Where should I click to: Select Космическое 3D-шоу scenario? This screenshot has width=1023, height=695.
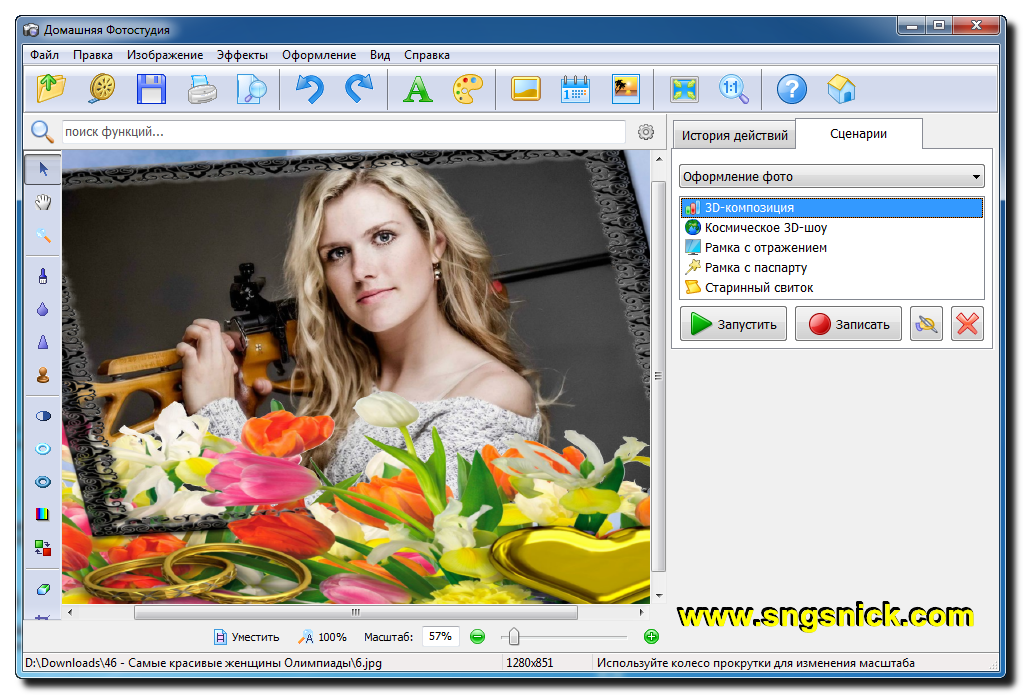click(832, 228)
